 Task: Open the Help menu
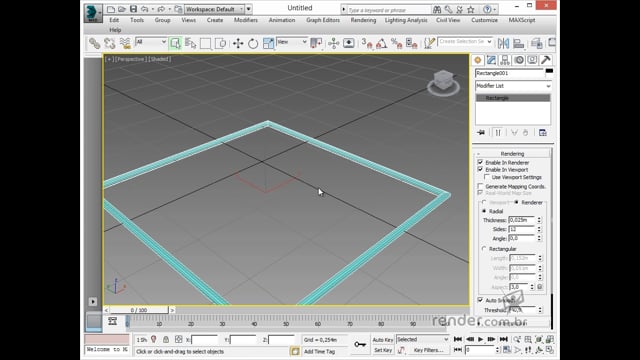click(115, 30)
